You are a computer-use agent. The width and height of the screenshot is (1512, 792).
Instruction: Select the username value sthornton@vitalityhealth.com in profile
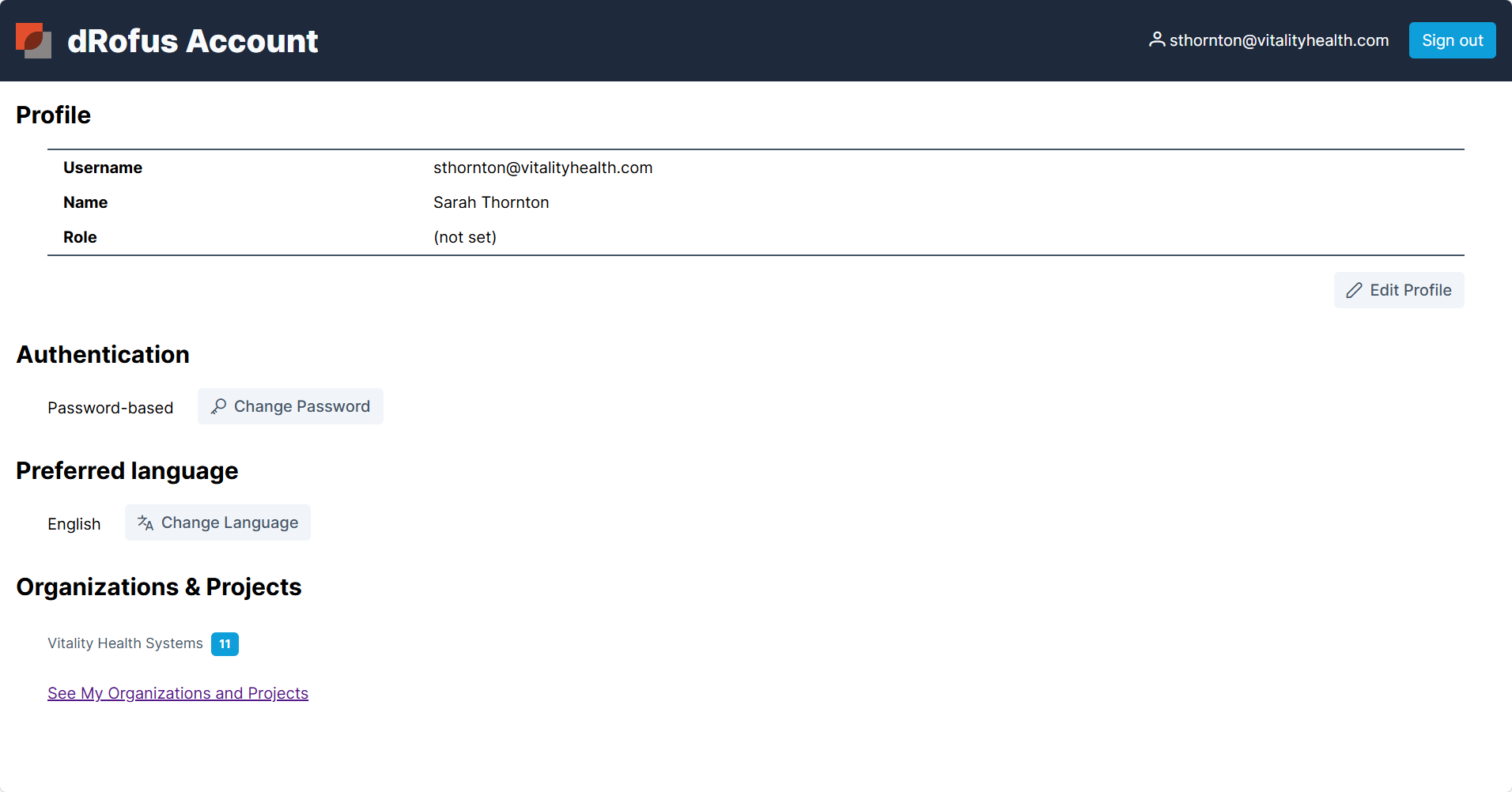[542, 168]
